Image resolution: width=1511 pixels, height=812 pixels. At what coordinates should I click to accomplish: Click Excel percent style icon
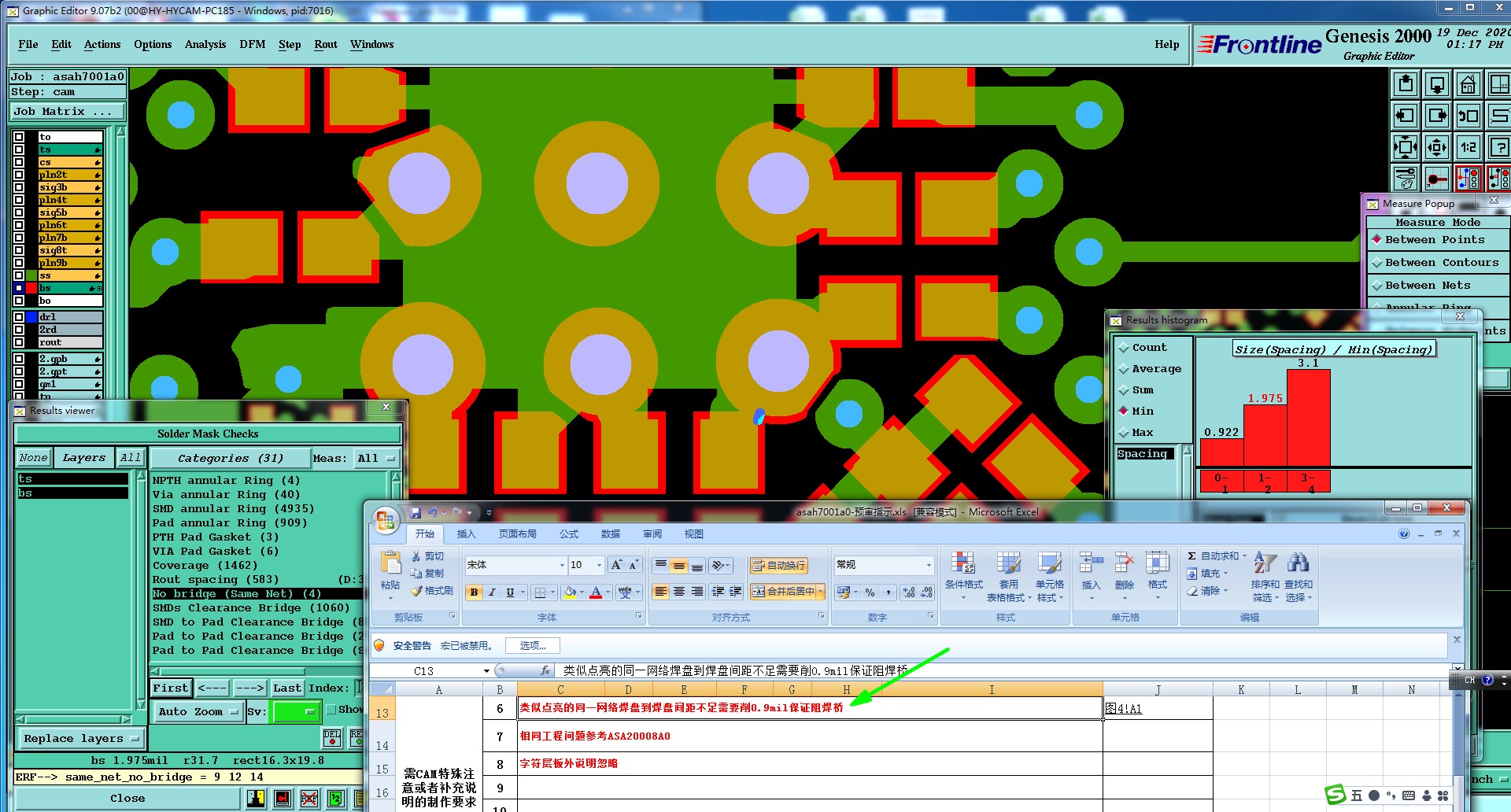(870, 592)
